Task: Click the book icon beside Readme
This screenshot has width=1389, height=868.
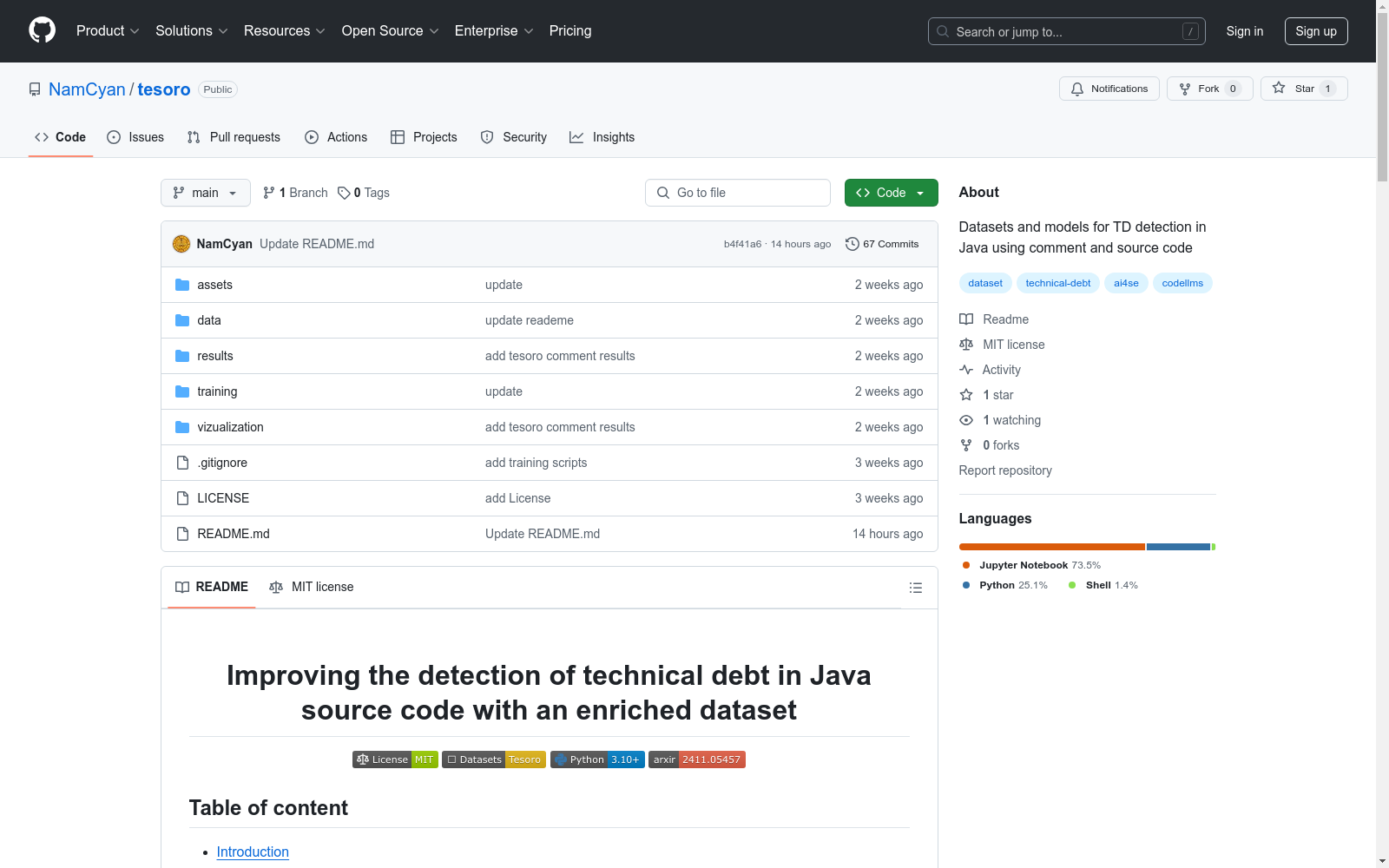Action: click(966, 319)
